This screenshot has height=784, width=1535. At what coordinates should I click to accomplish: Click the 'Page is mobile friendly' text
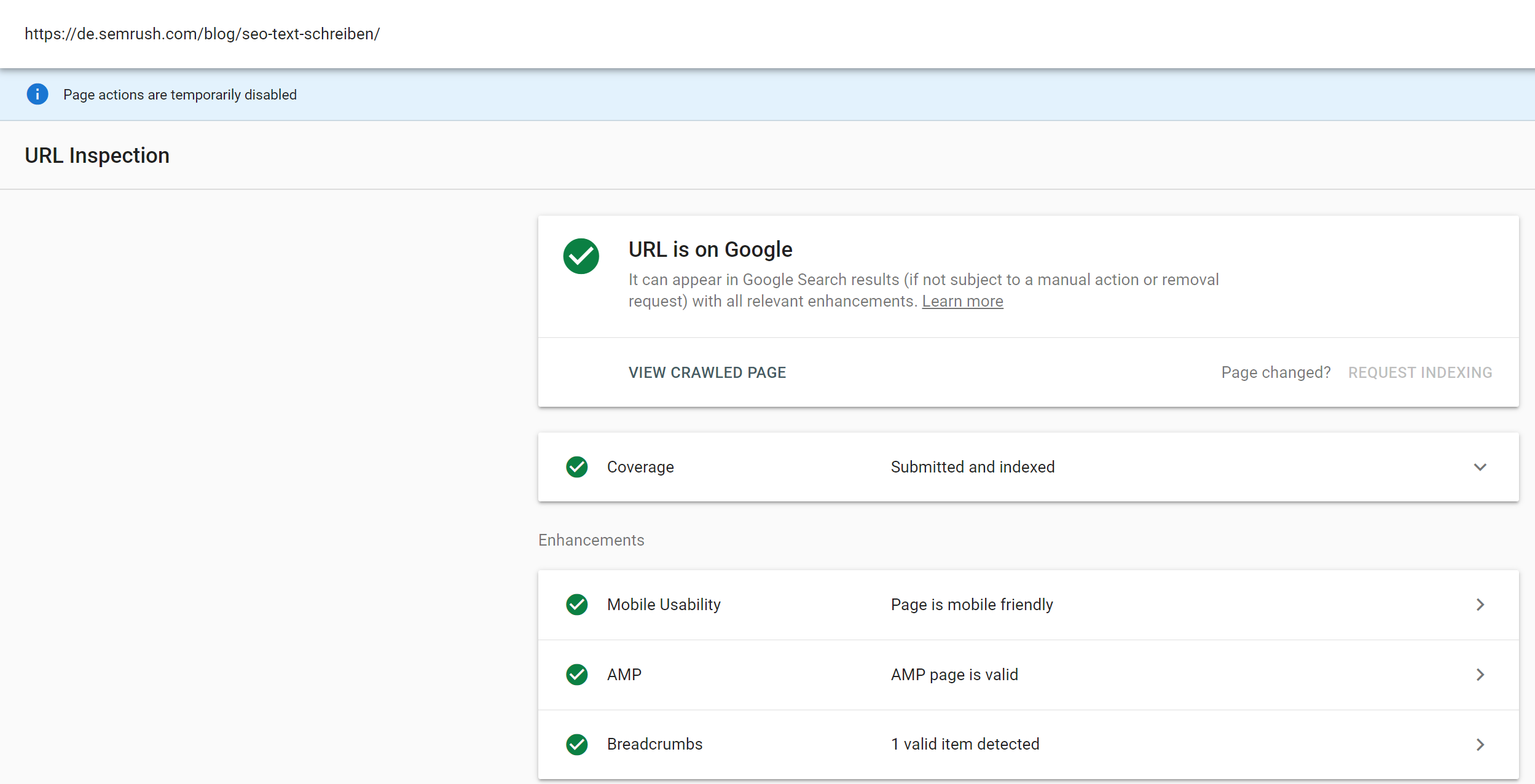point(972,605)
